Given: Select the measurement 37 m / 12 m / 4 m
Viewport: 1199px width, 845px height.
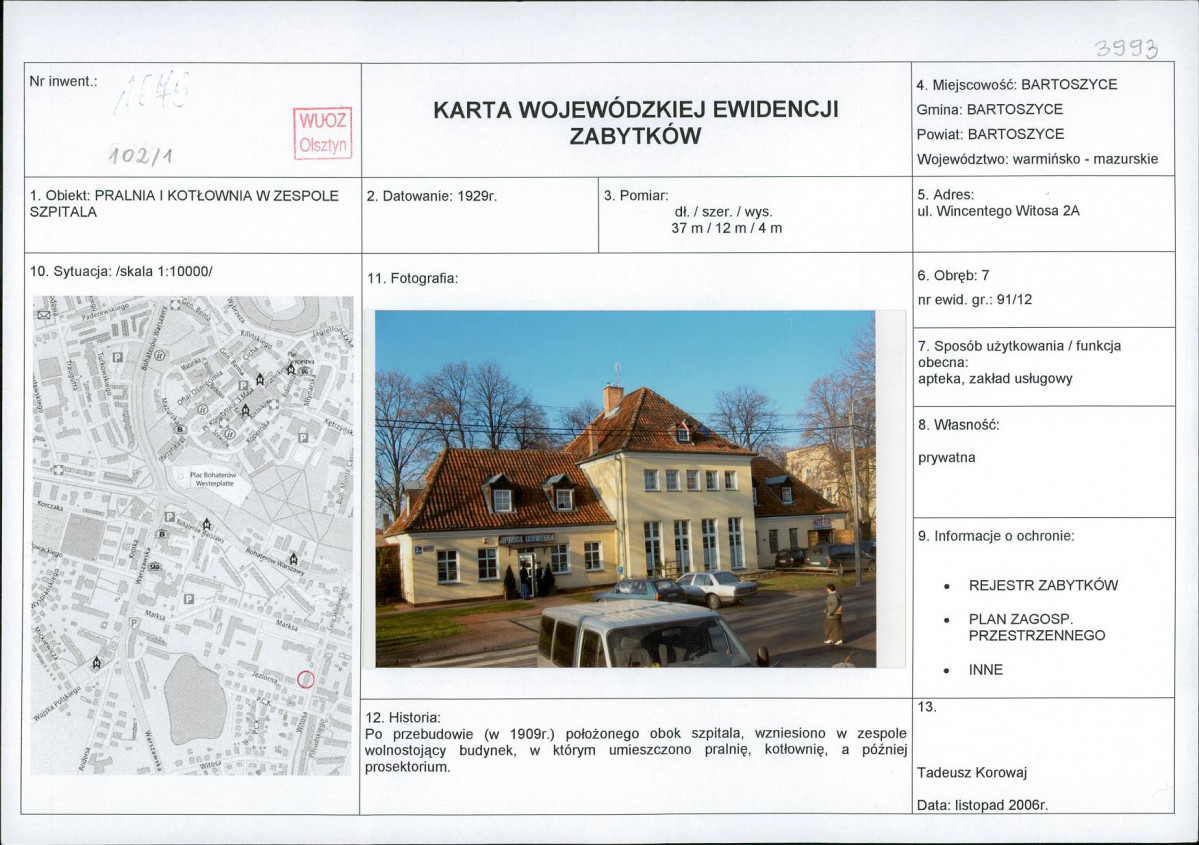Looking at the screenshot, I should (726, 228).
